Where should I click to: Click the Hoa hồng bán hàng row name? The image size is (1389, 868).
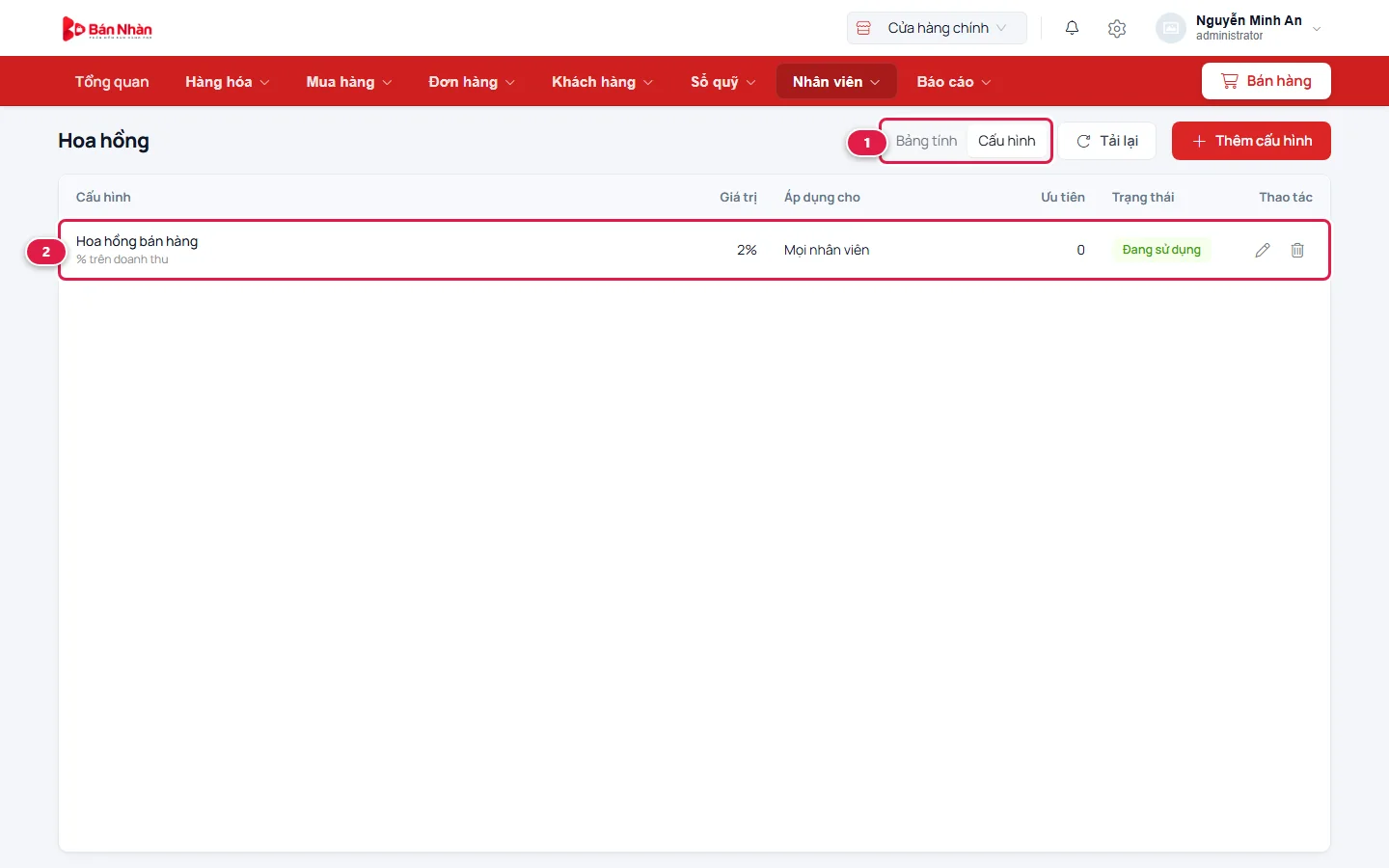point(137,241)
